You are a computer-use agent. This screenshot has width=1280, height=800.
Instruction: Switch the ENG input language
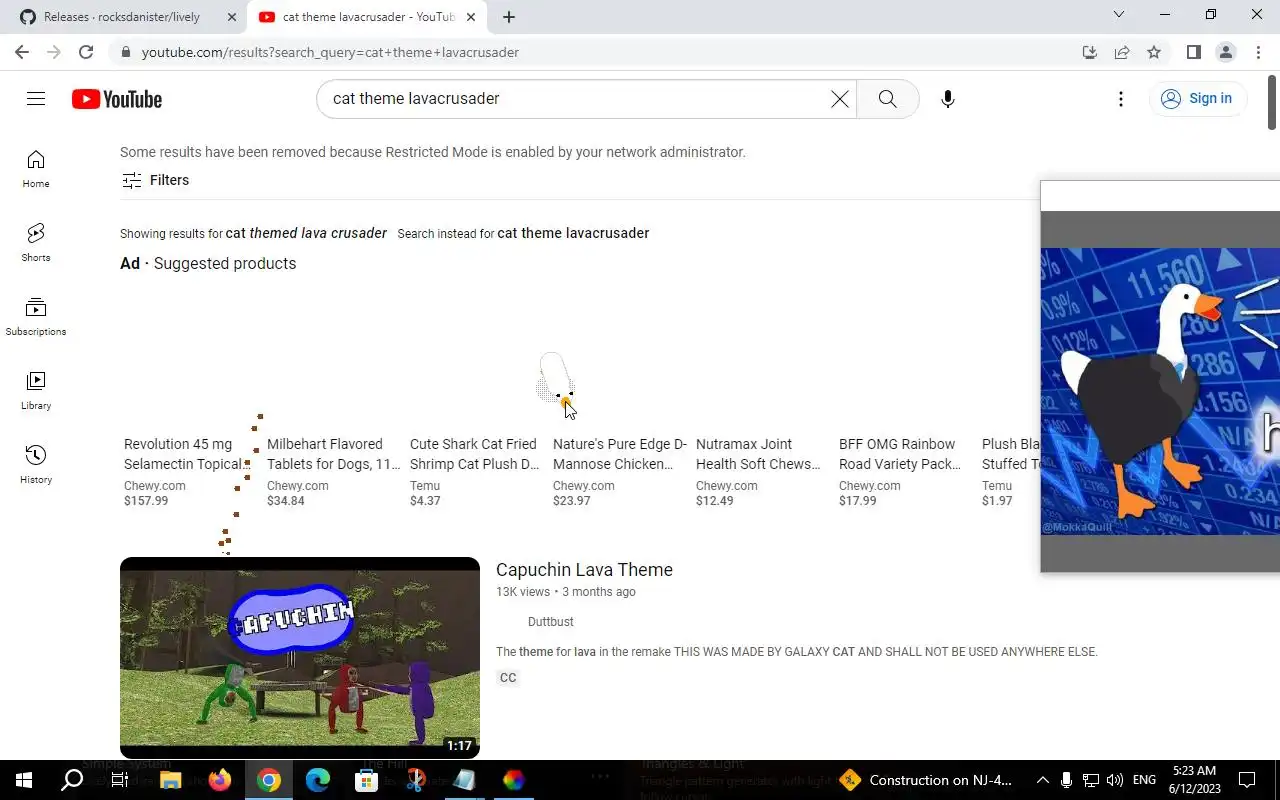pyautogui.click(x=1145, y=780)
